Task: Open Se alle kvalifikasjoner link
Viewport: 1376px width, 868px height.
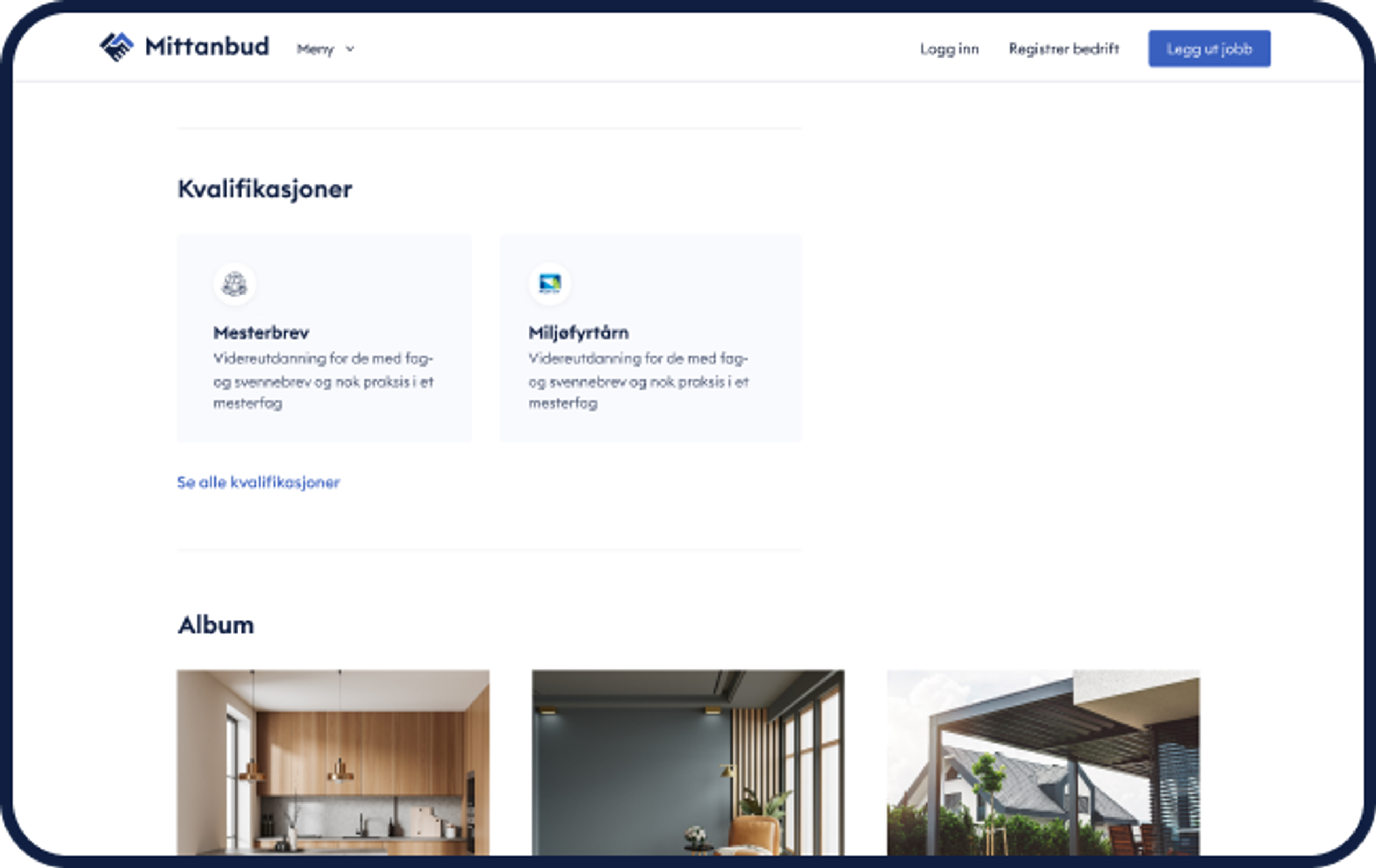Action: click(x=259, y=482)
